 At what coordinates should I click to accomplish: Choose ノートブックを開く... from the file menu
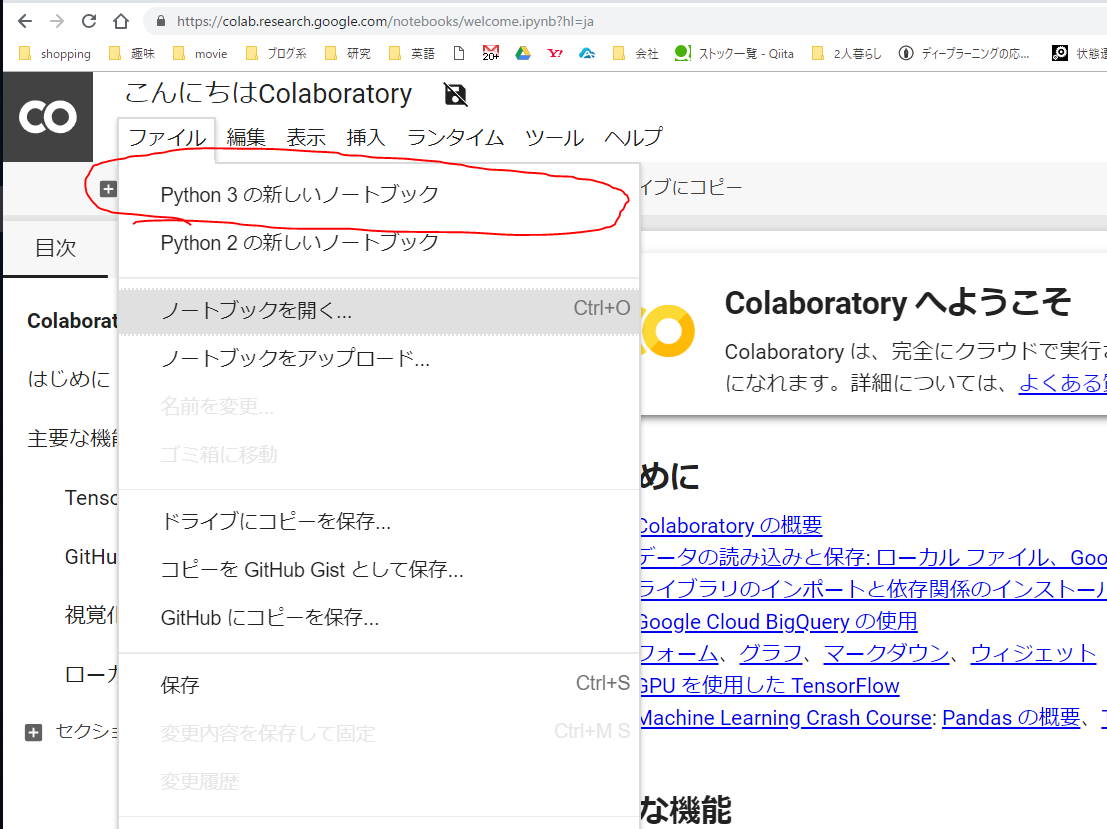[256, 311]
